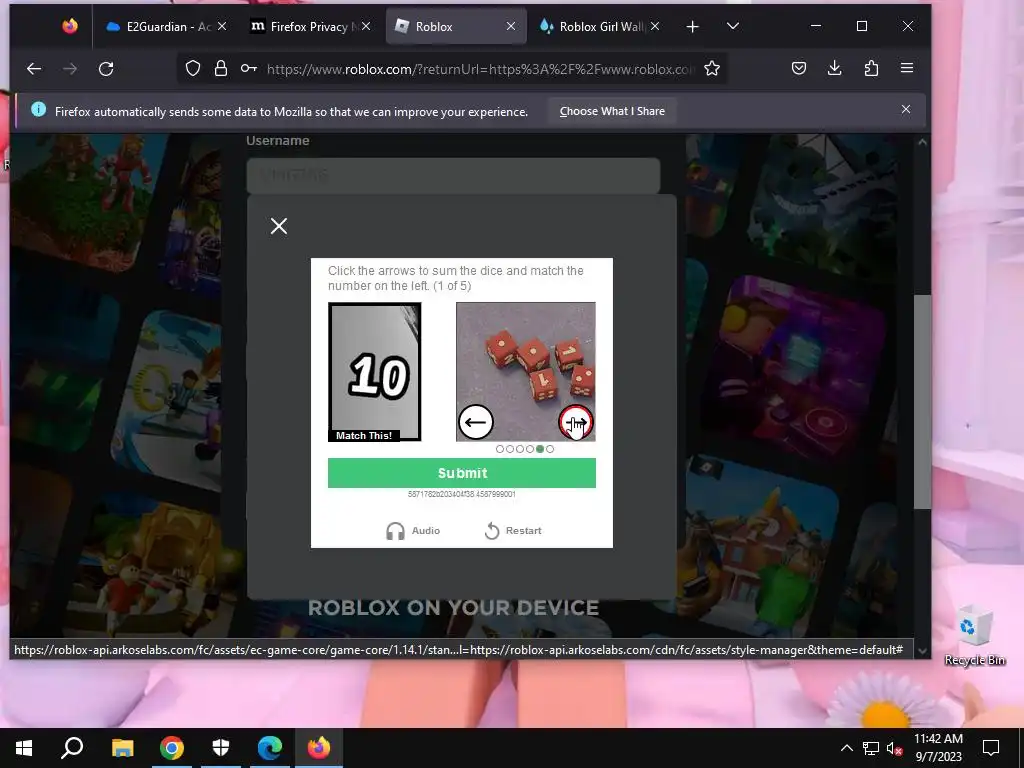
Task: Click the roblox.com URL address bar
Action: (480, 69)
